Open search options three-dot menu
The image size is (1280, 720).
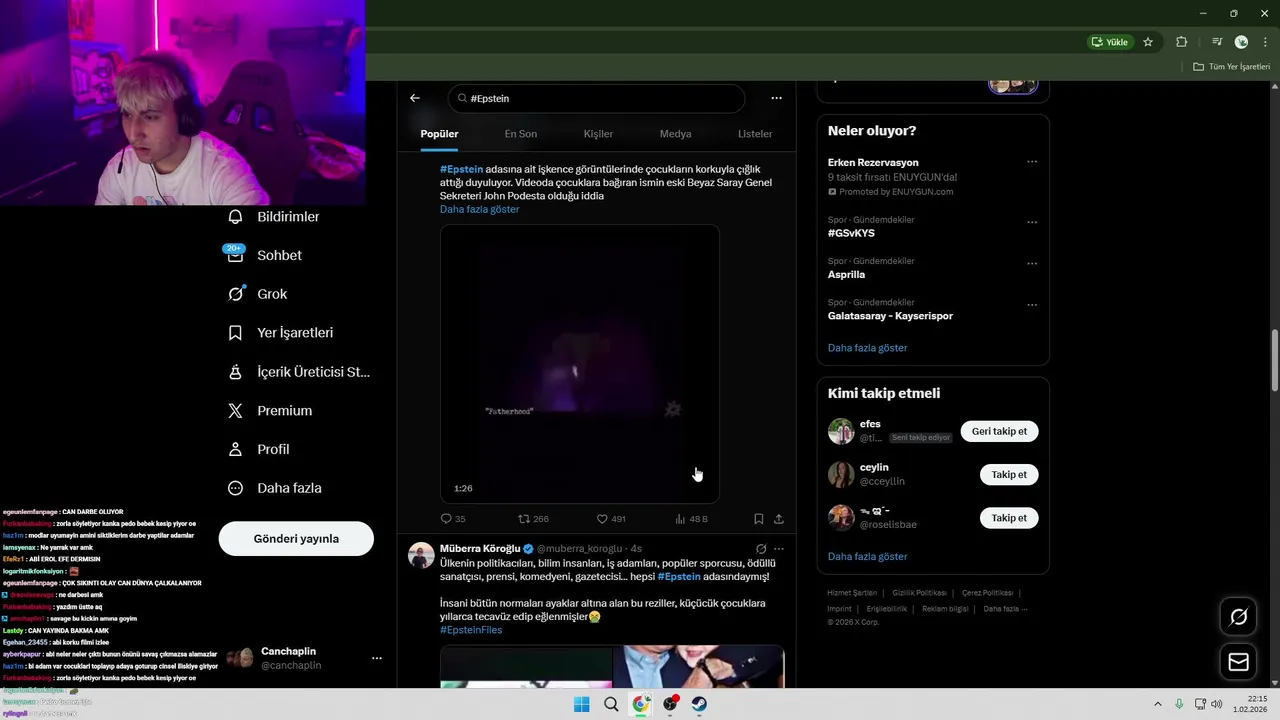(x=776, y=98)
